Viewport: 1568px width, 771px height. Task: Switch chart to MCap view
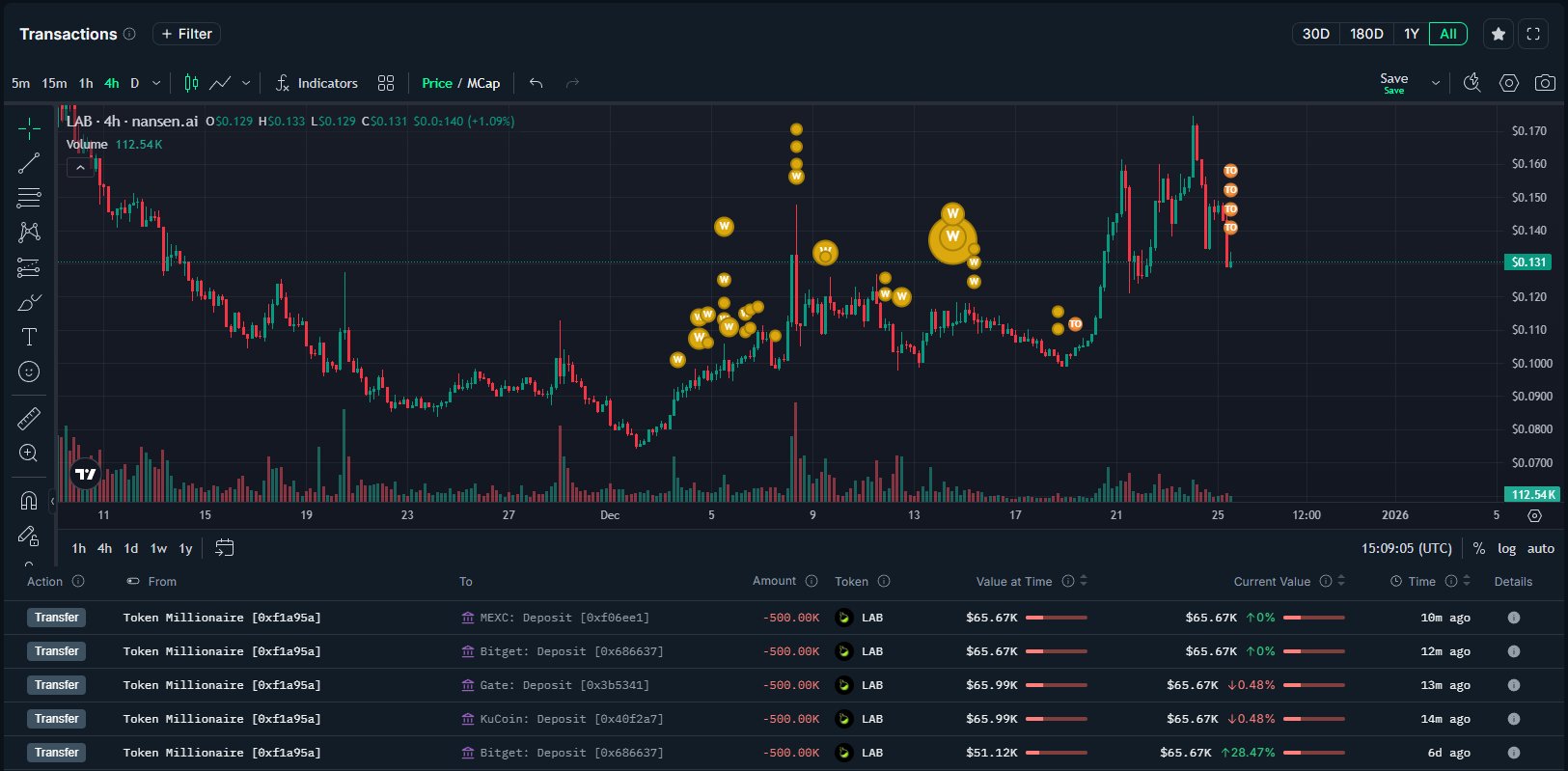483,83
